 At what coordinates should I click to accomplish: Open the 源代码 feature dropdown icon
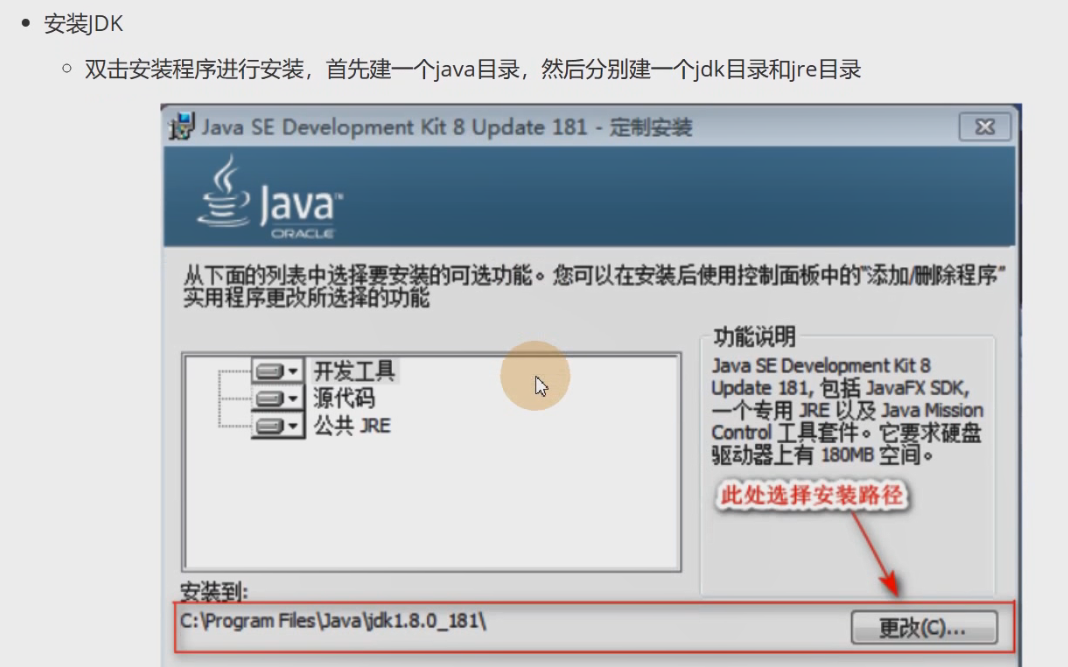pyautogui.click(x=278, y=398)
